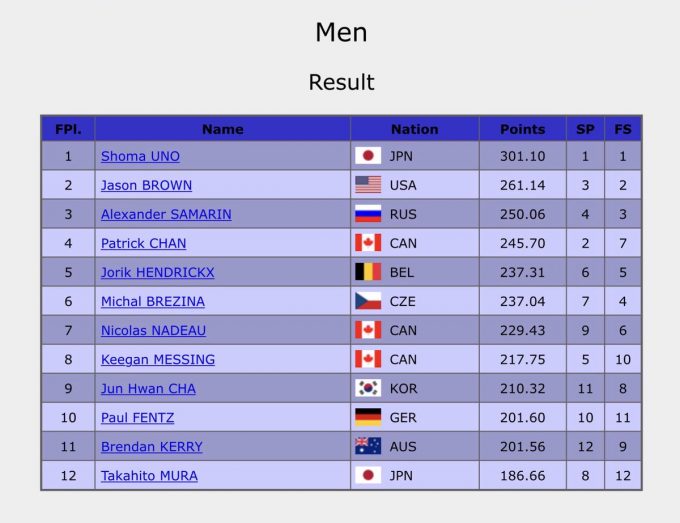Open Keegan MESSING's profile
This screenshot has height=523, width=680.
[x=157, y=359]
